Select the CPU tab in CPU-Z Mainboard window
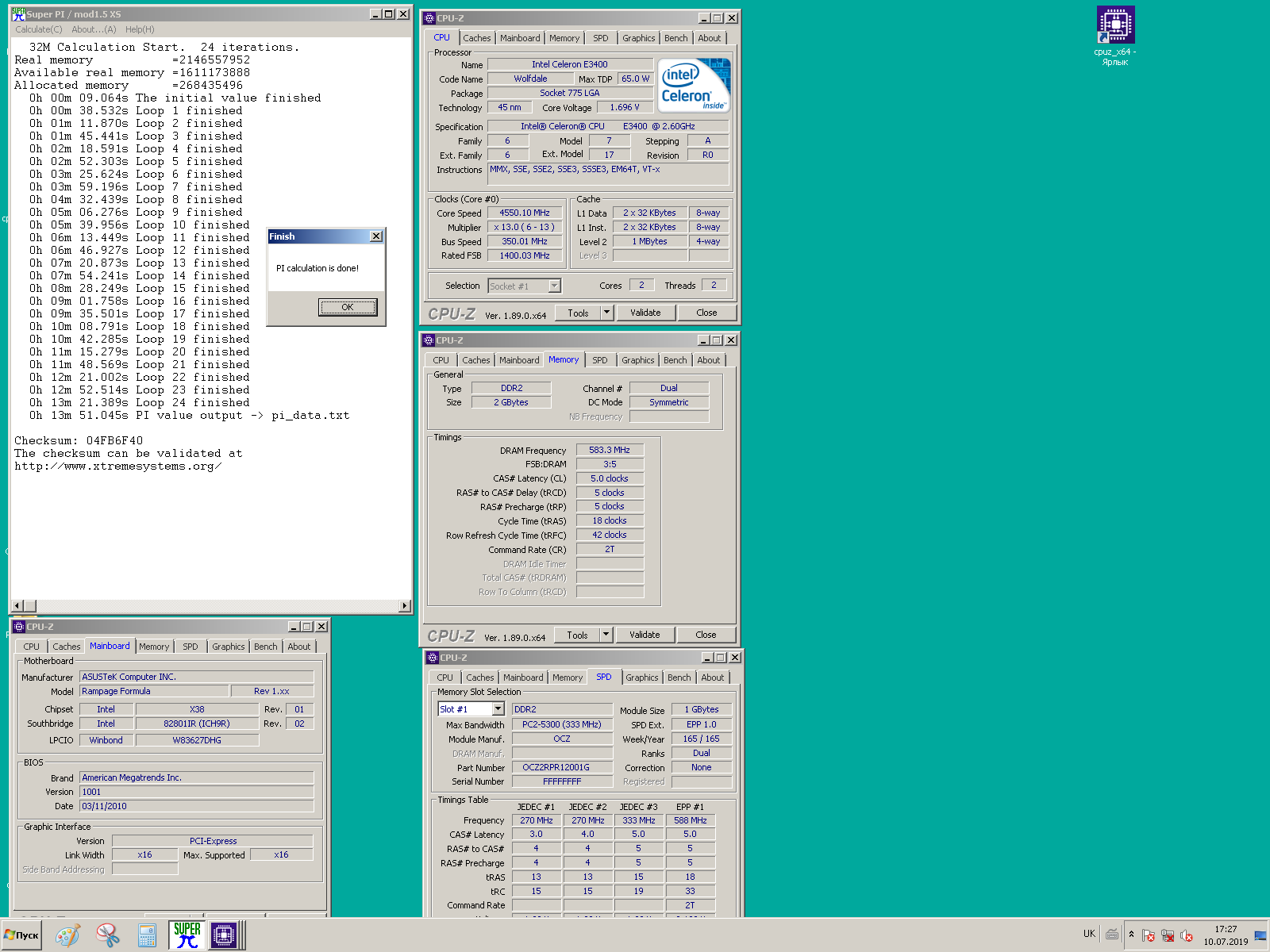 coord(32,647)
